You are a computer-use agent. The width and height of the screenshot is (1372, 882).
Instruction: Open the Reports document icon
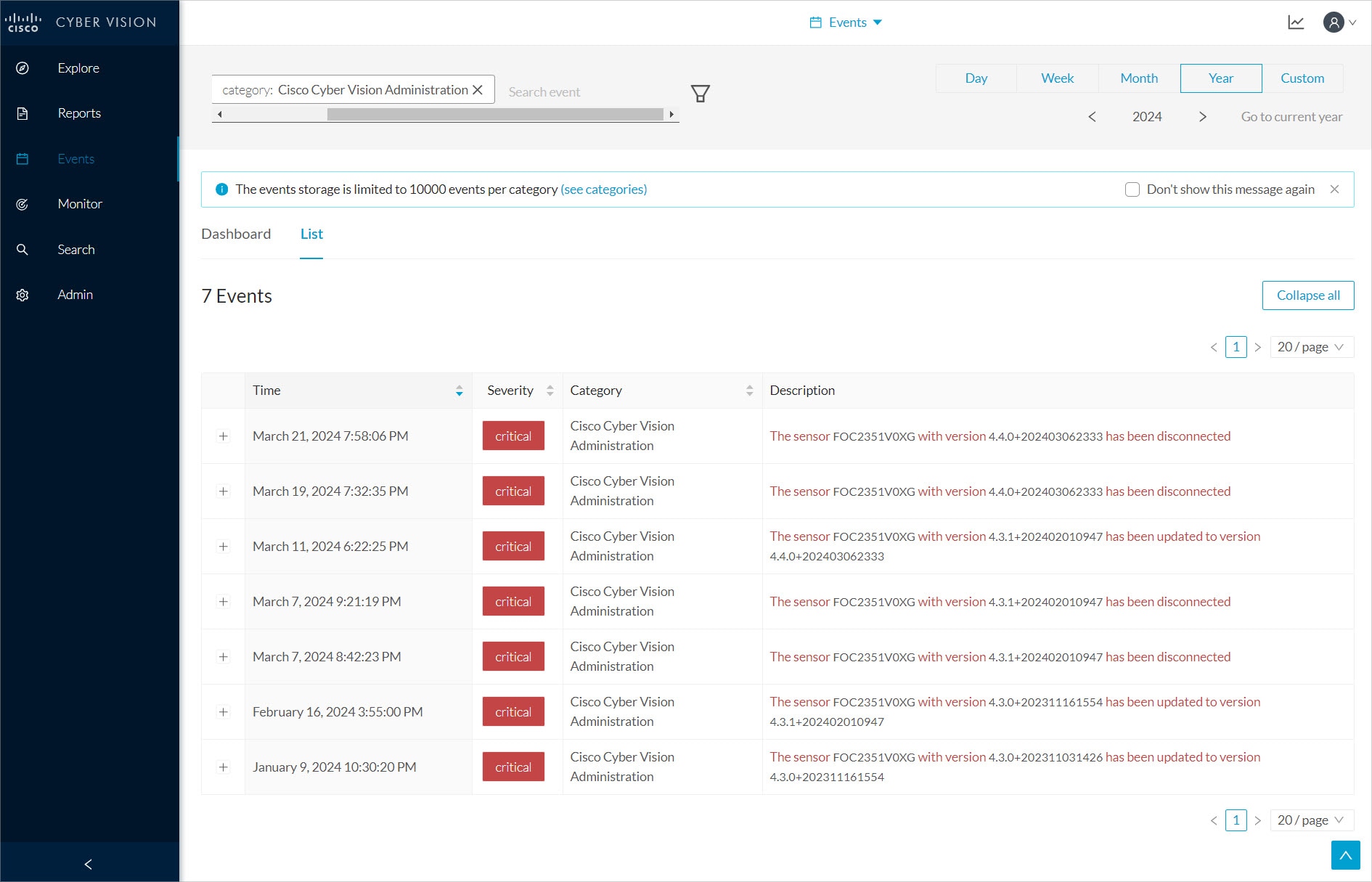[x=23, y=113]
